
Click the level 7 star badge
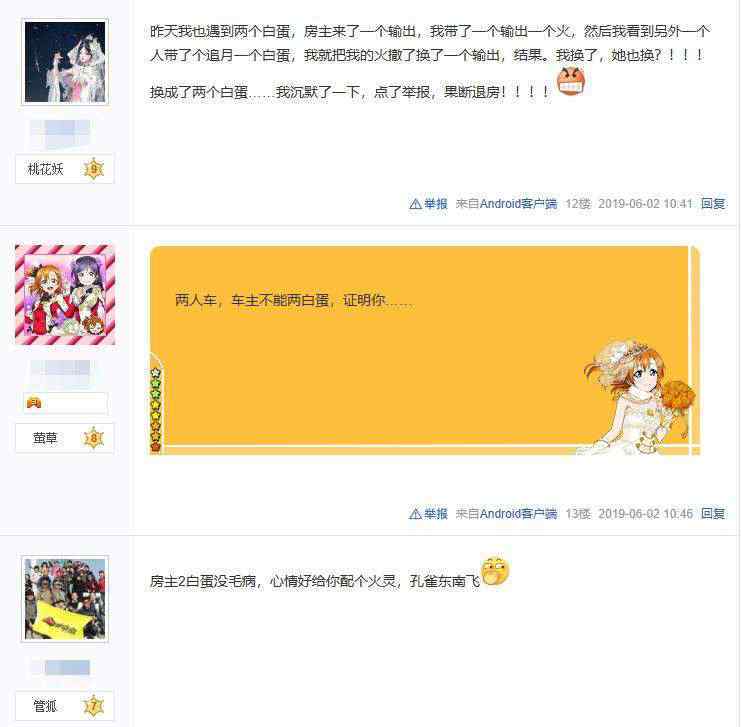(x=94, y=706)
